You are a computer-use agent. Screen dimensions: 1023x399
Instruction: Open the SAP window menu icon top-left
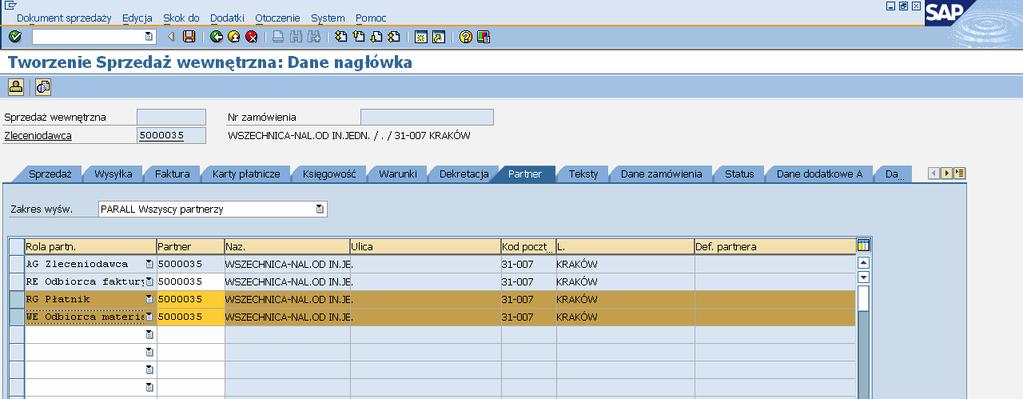(10, 6)
